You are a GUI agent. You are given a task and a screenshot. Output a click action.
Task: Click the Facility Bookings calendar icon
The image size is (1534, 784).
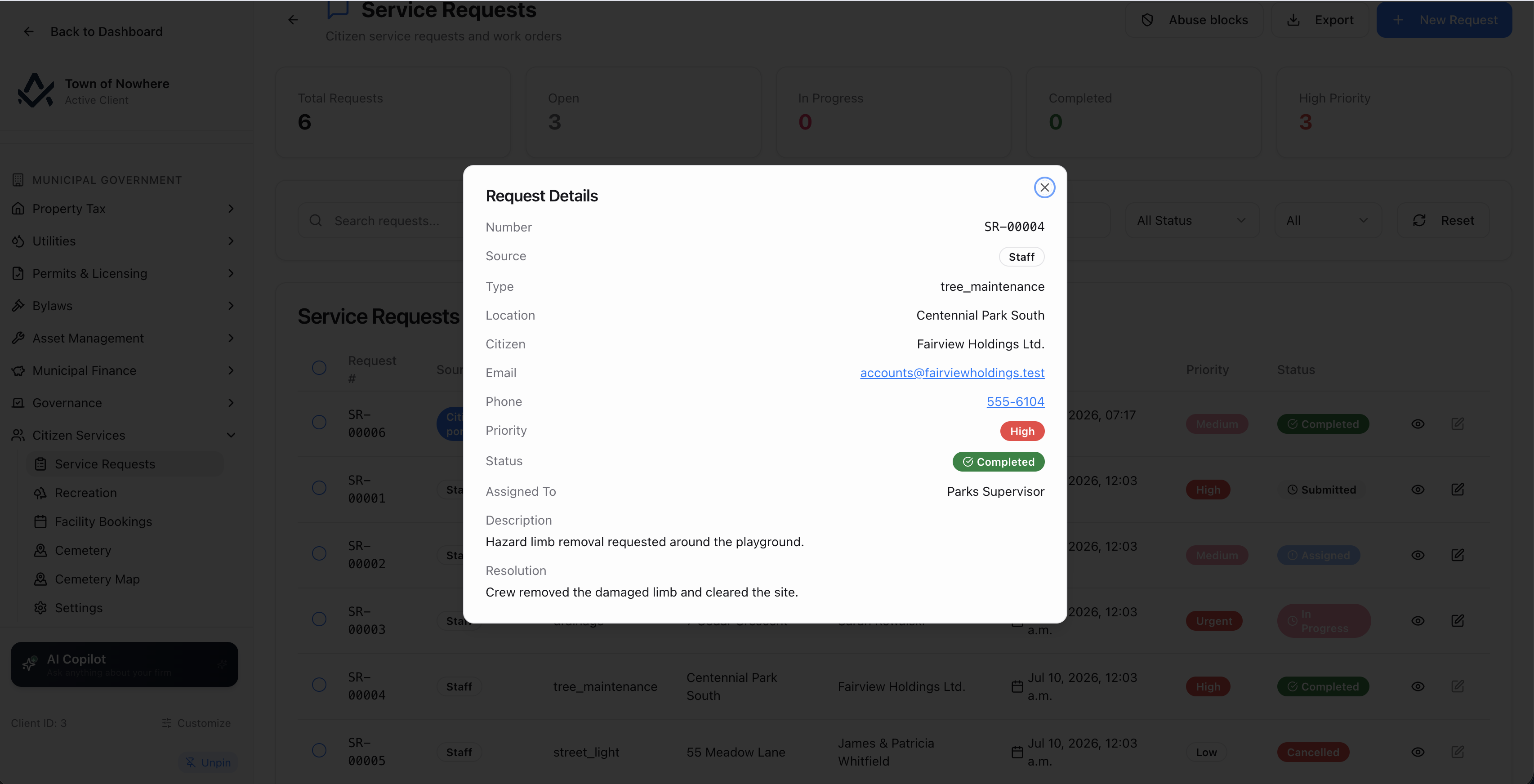(x=40, y=521)
